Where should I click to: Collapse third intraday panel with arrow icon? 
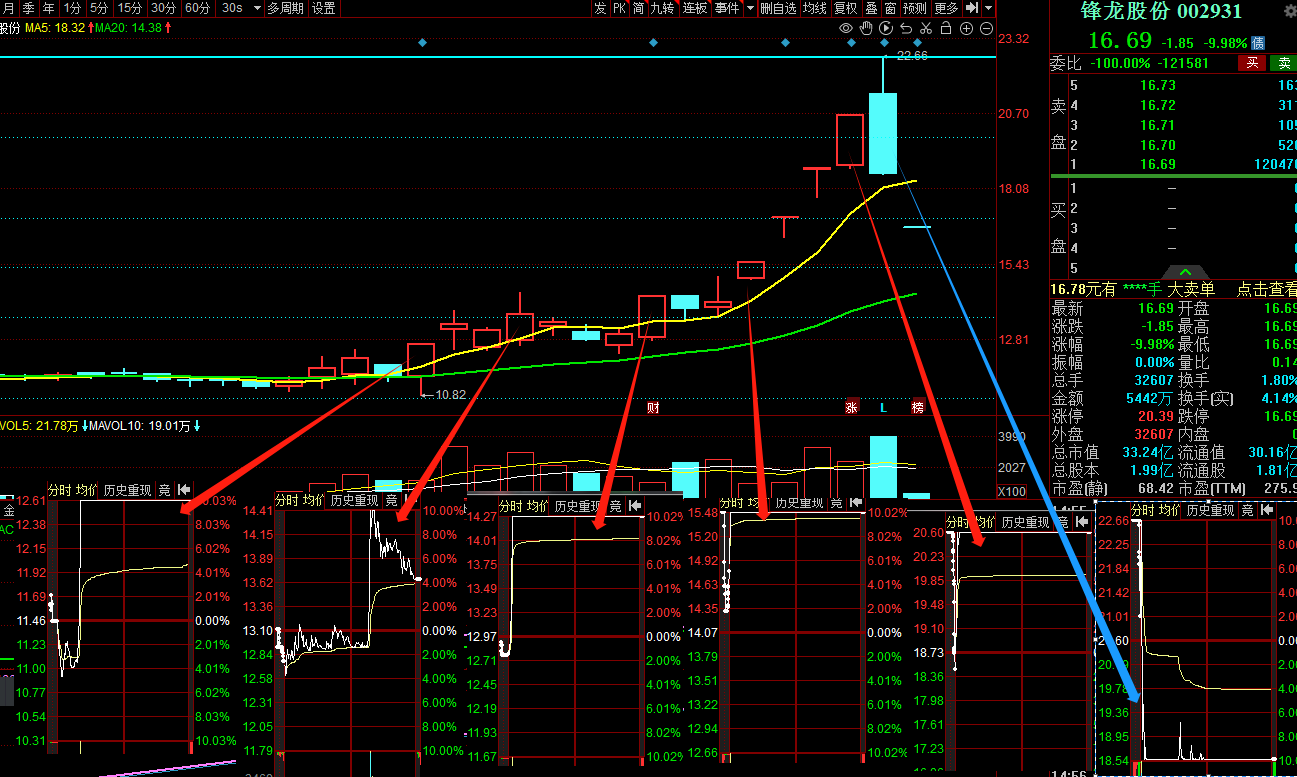click(634, 506)
